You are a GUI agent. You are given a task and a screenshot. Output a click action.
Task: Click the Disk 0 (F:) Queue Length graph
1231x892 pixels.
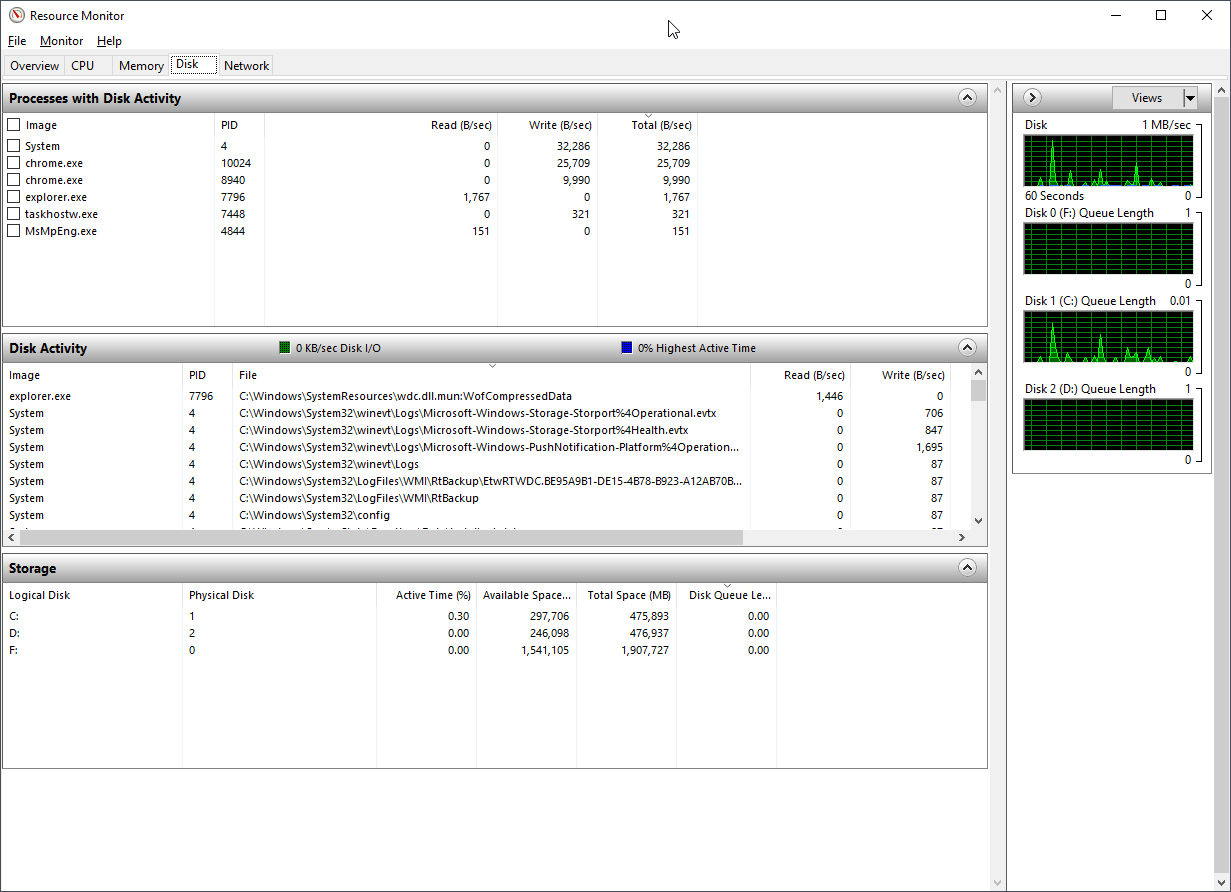[1108, 247]
